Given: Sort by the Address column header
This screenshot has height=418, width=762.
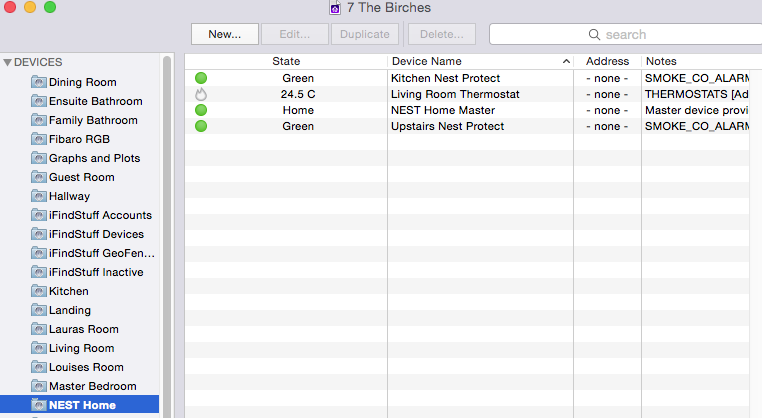Looking at the screenshot, I should point(607,61).
